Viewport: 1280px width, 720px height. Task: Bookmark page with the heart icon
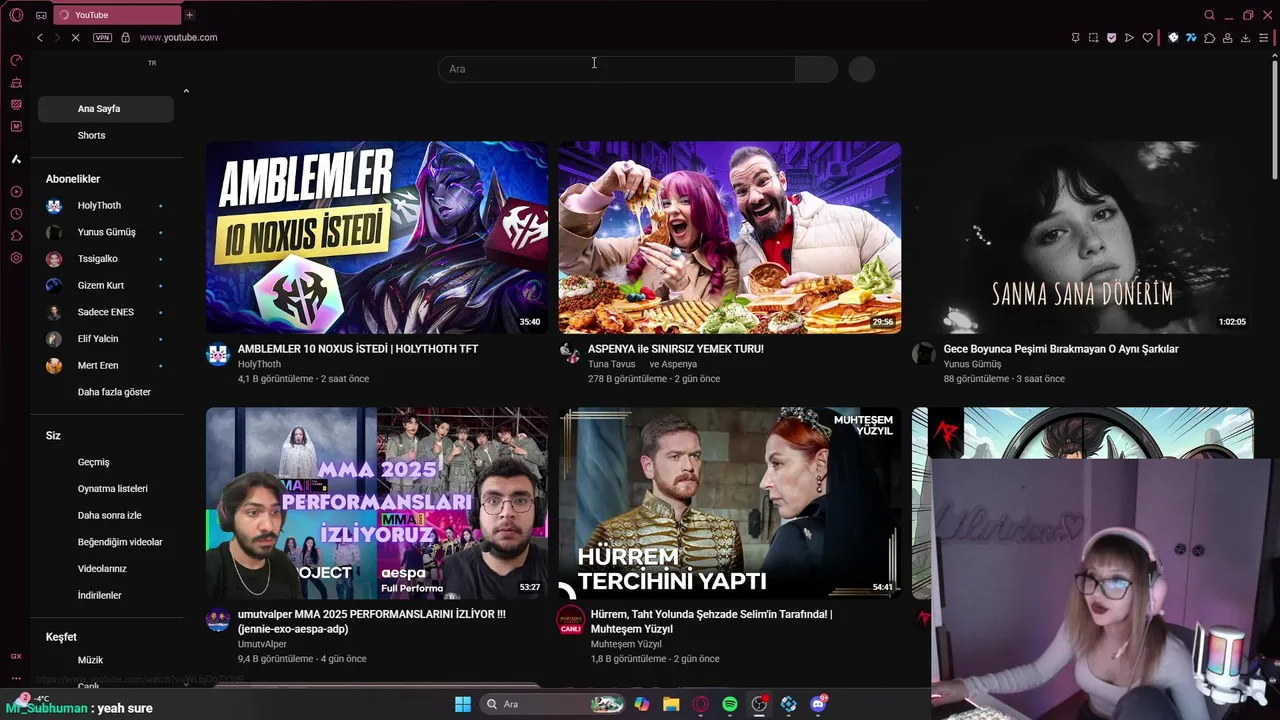1147,38
